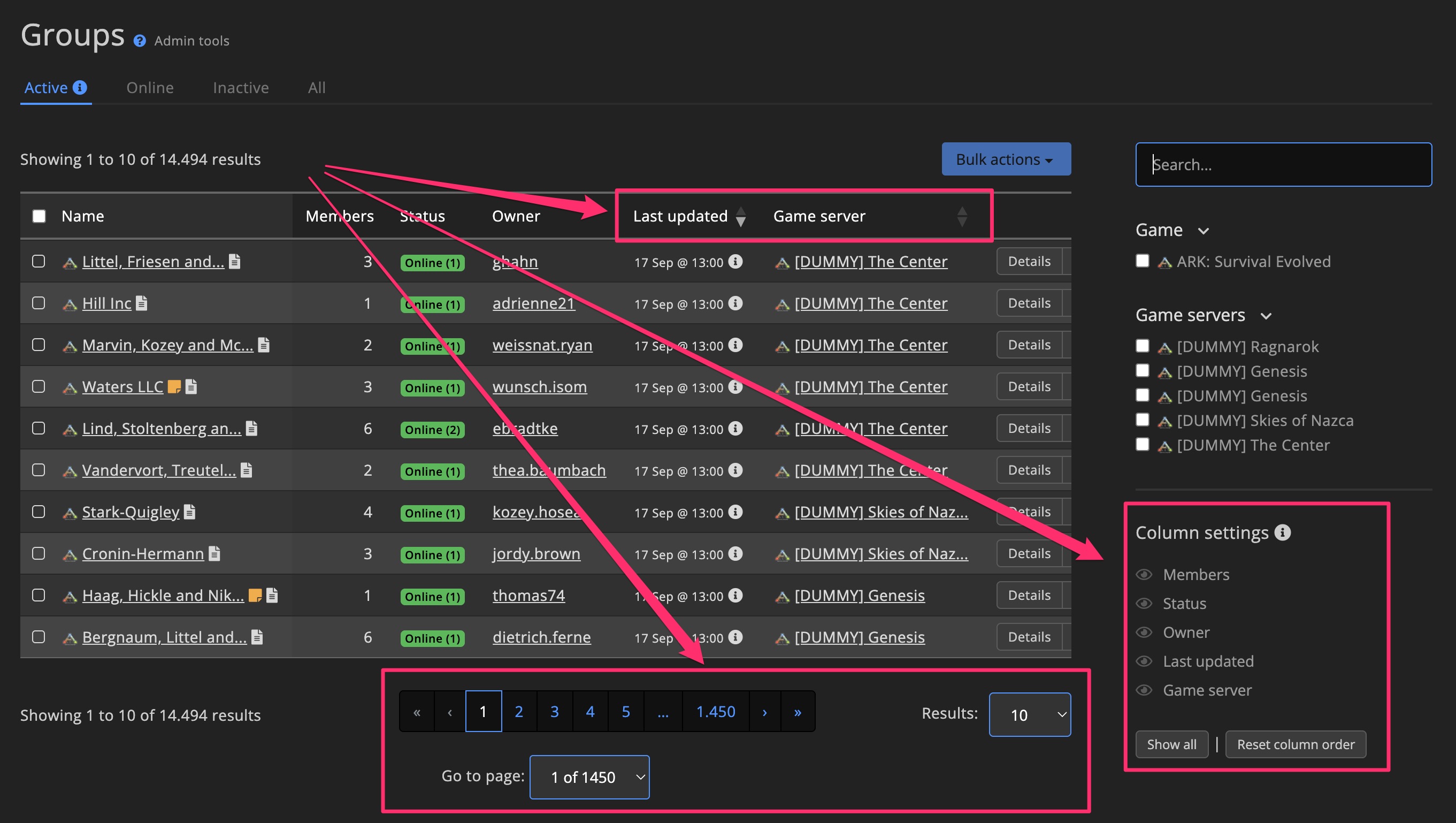Open the Results per page dropdown

1029,714
